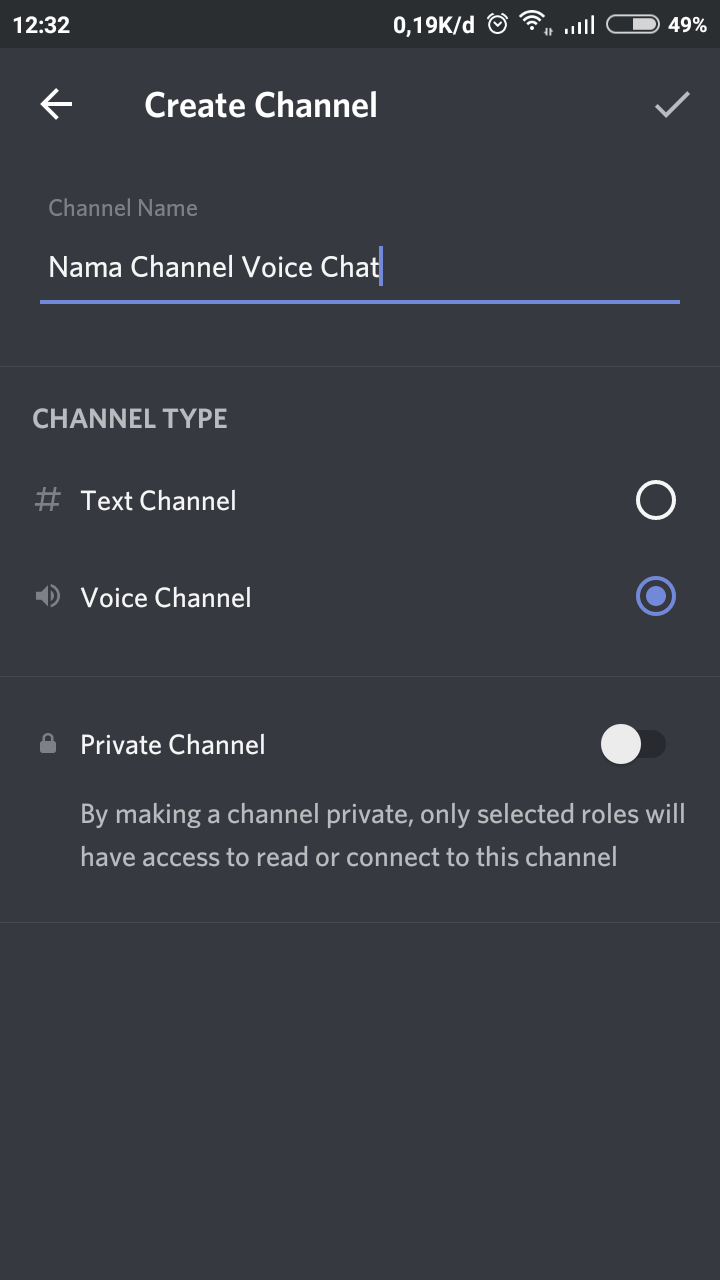
Task: Tap the clock time in status bar
Action: pos(41,25)
